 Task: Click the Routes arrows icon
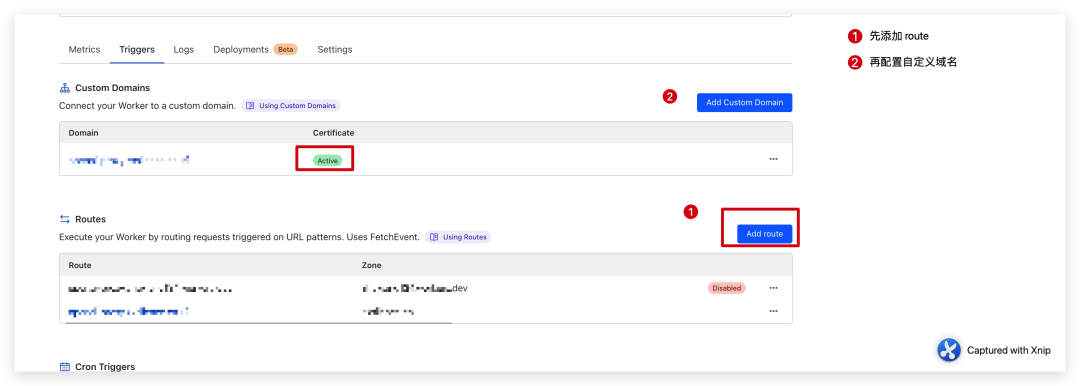(x=65, y=219)
